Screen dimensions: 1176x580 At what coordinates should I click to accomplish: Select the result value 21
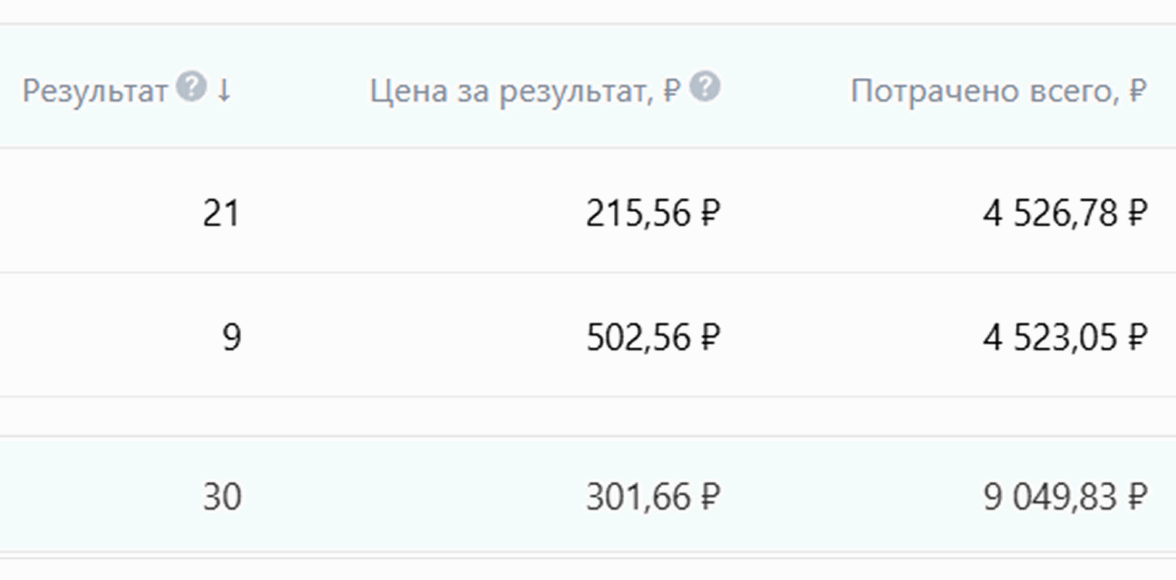(221, 213)
